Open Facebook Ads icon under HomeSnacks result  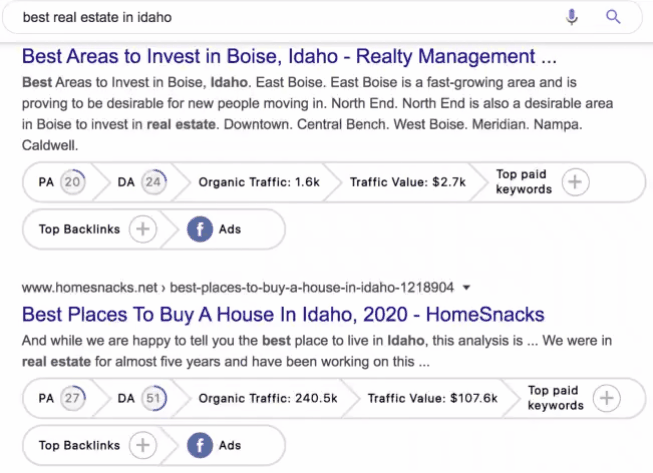pyautogui.click(x=200, y=445)
